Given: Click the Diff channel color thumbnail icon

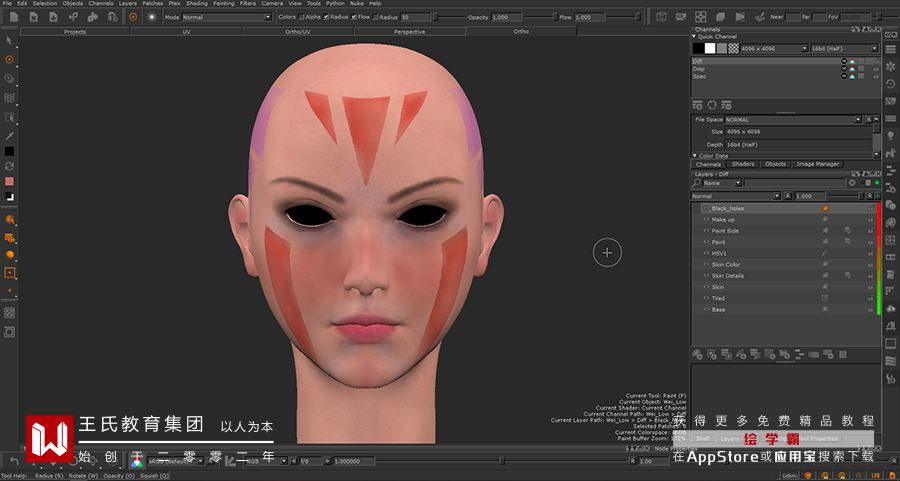Looking at the screenshot, I should tap(852, 61).
